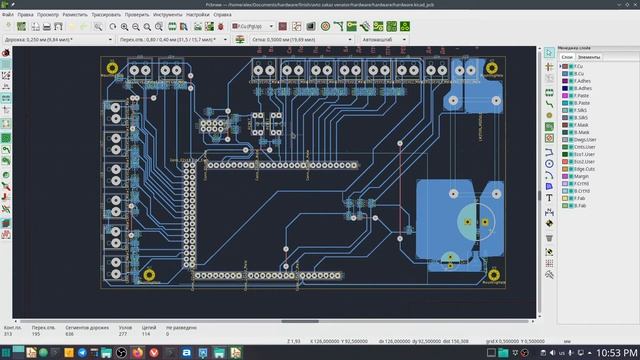Select the delete items trash tool
640x360 pixels.
click(549, 238)
